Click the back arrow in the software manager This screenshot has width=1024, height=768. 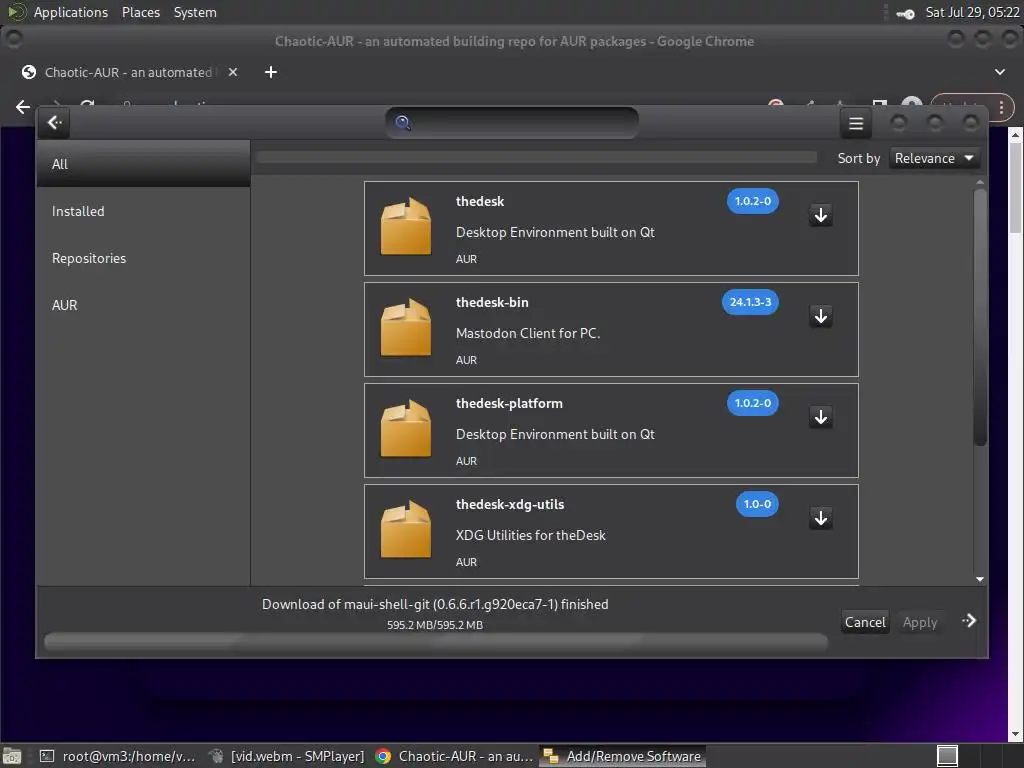tap(54, 123)
